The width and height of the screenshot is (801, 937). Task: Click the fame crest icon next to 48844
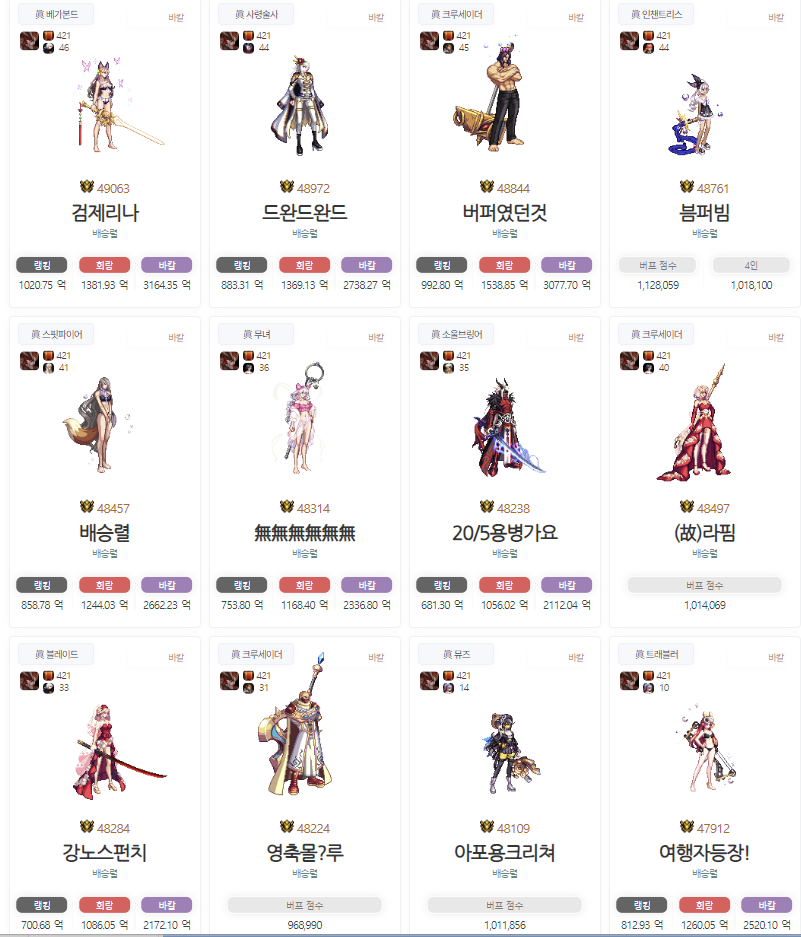[487, 187]
